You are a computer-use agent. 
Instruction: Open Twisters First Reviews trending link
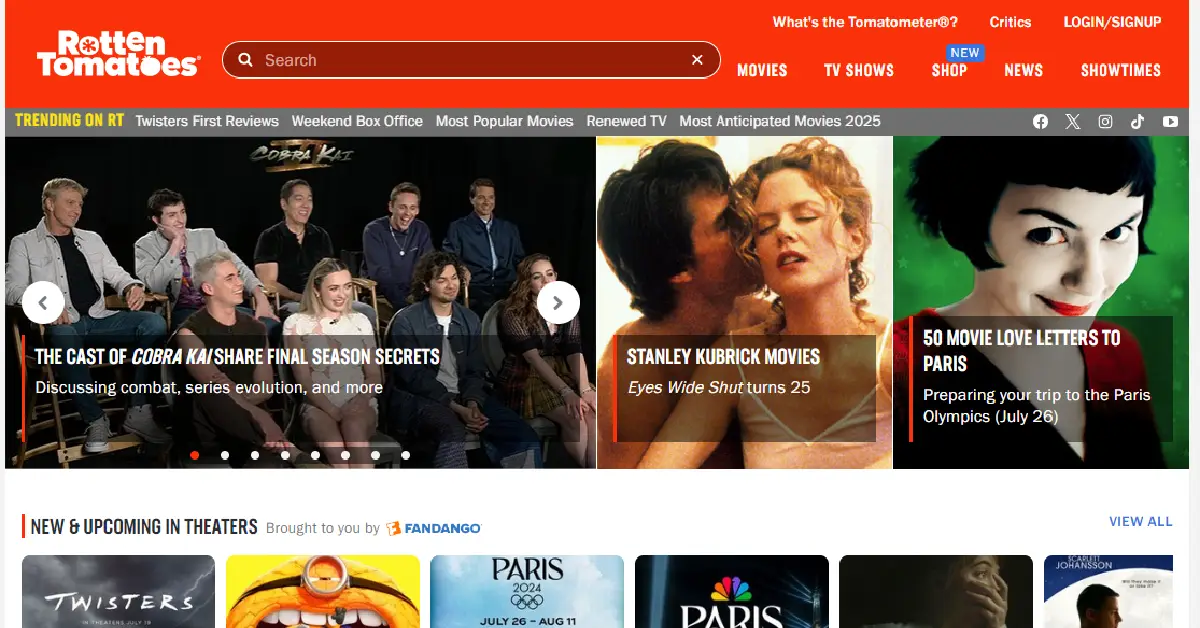point(207,121)
